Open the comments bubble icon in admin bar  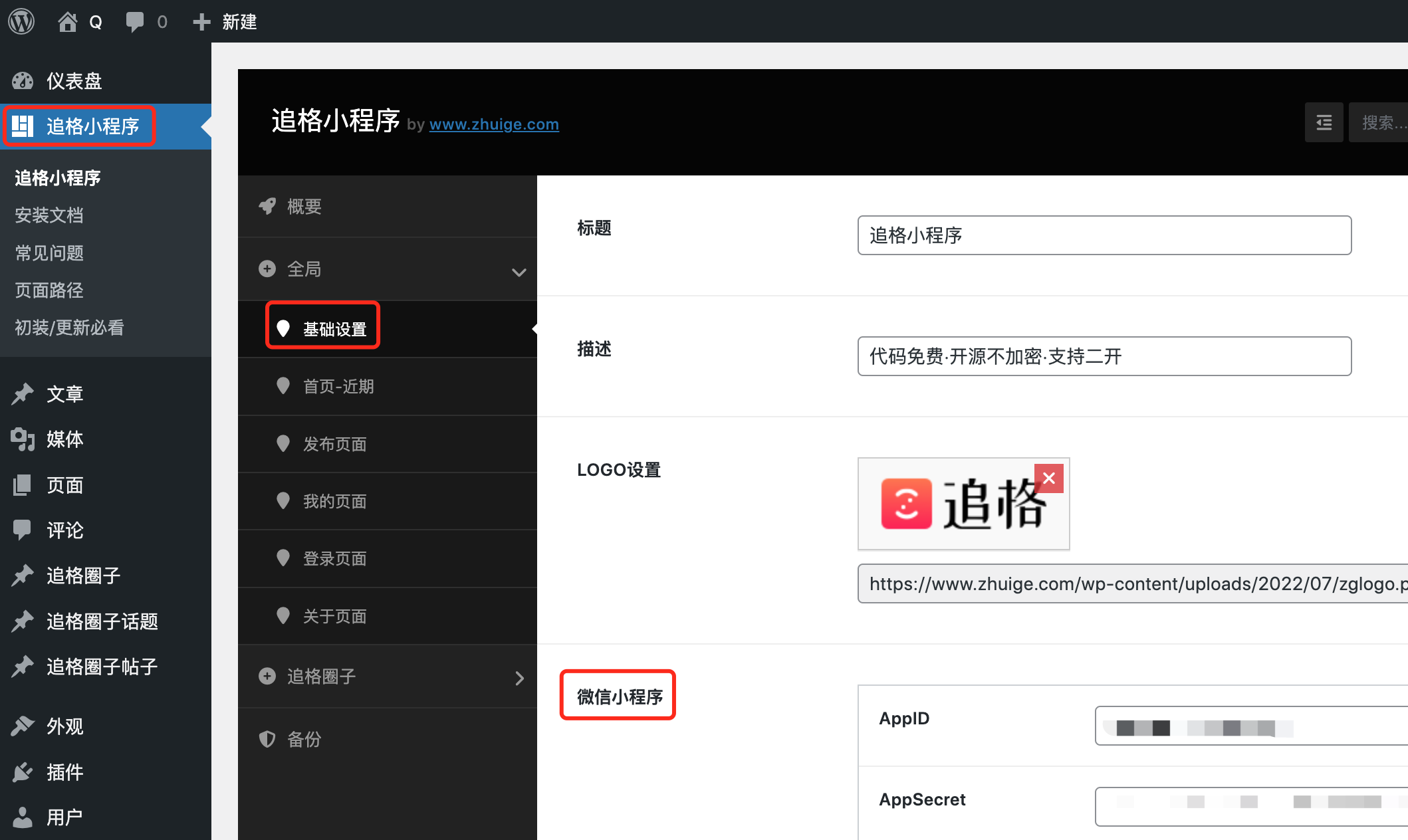click(135, 22)
